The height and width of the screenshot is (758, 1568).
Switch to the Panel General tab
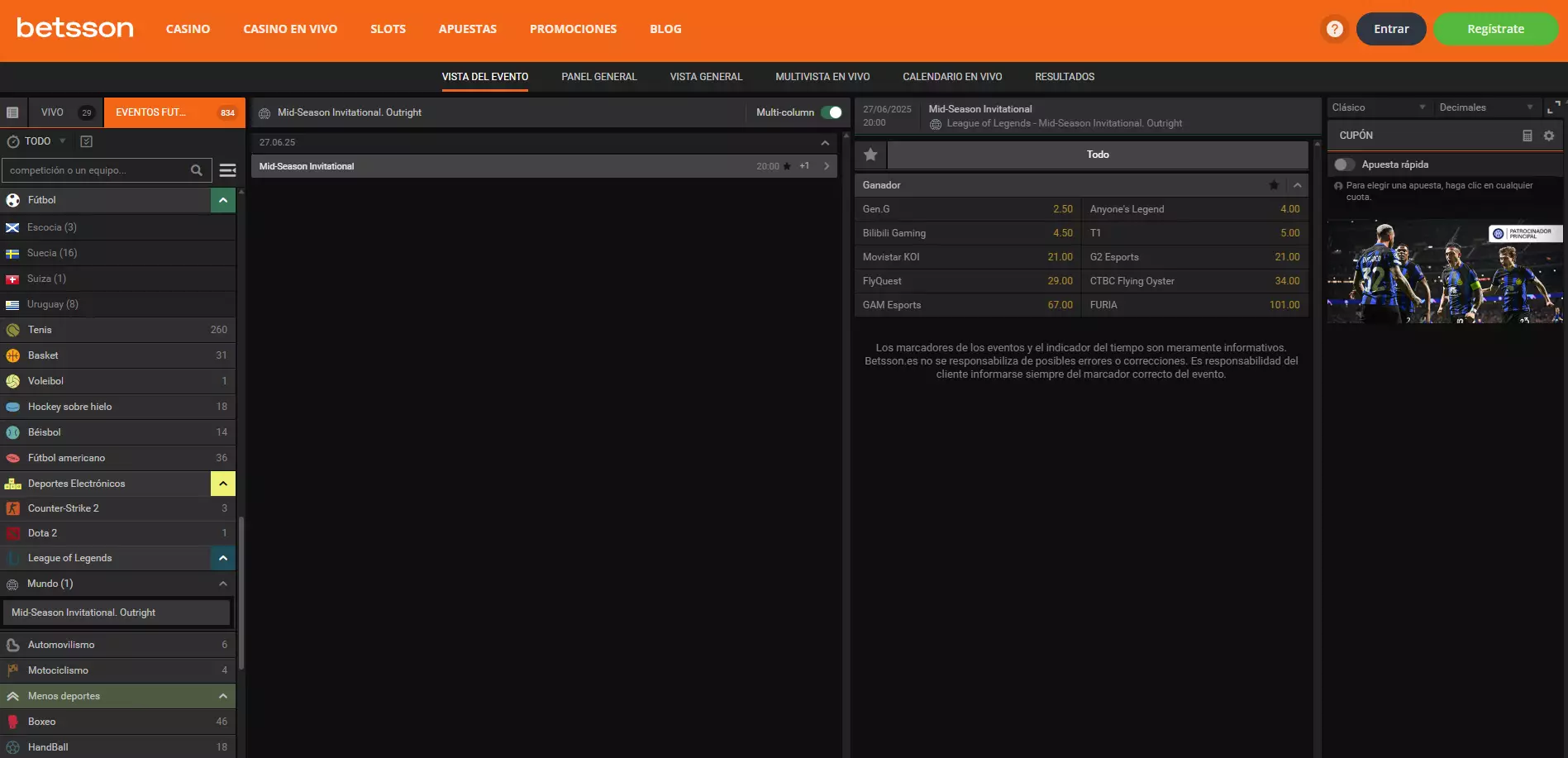coord(598,77)
